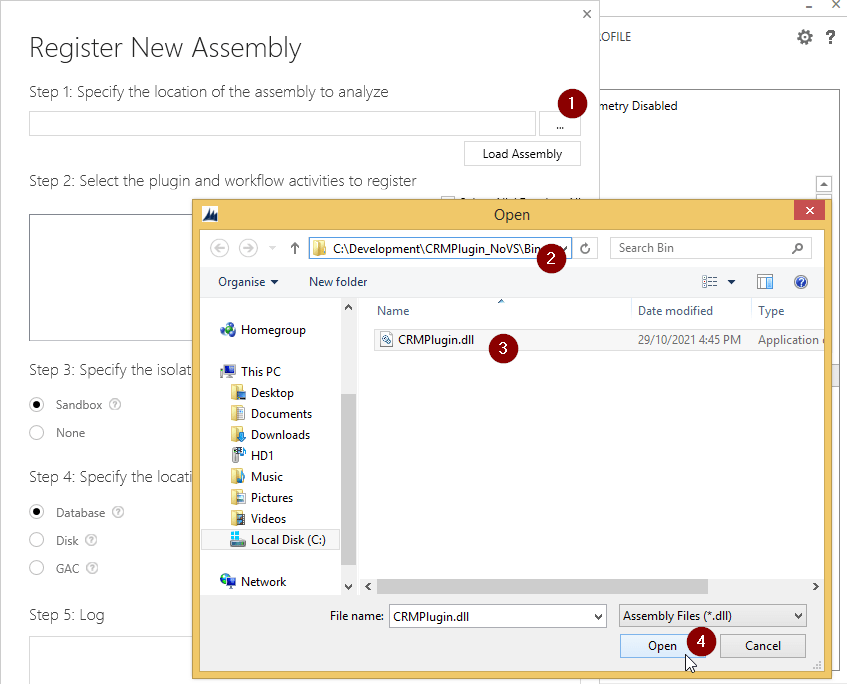Open the Organise menu
The width and height of the screenshot is (847, 684).
tap(248, 282)
